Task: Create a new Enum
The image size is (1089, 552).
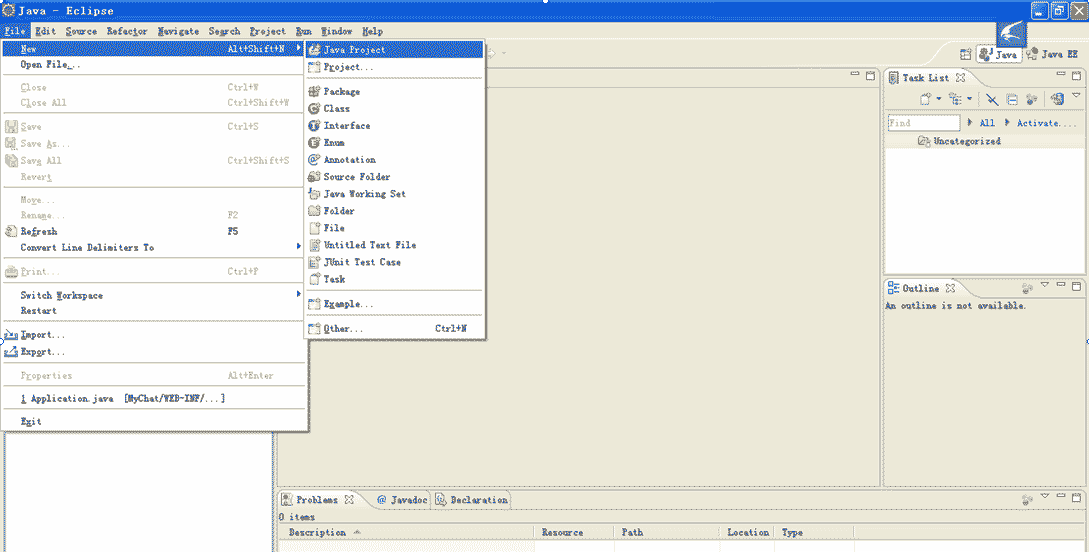Action: coord(394,143)
